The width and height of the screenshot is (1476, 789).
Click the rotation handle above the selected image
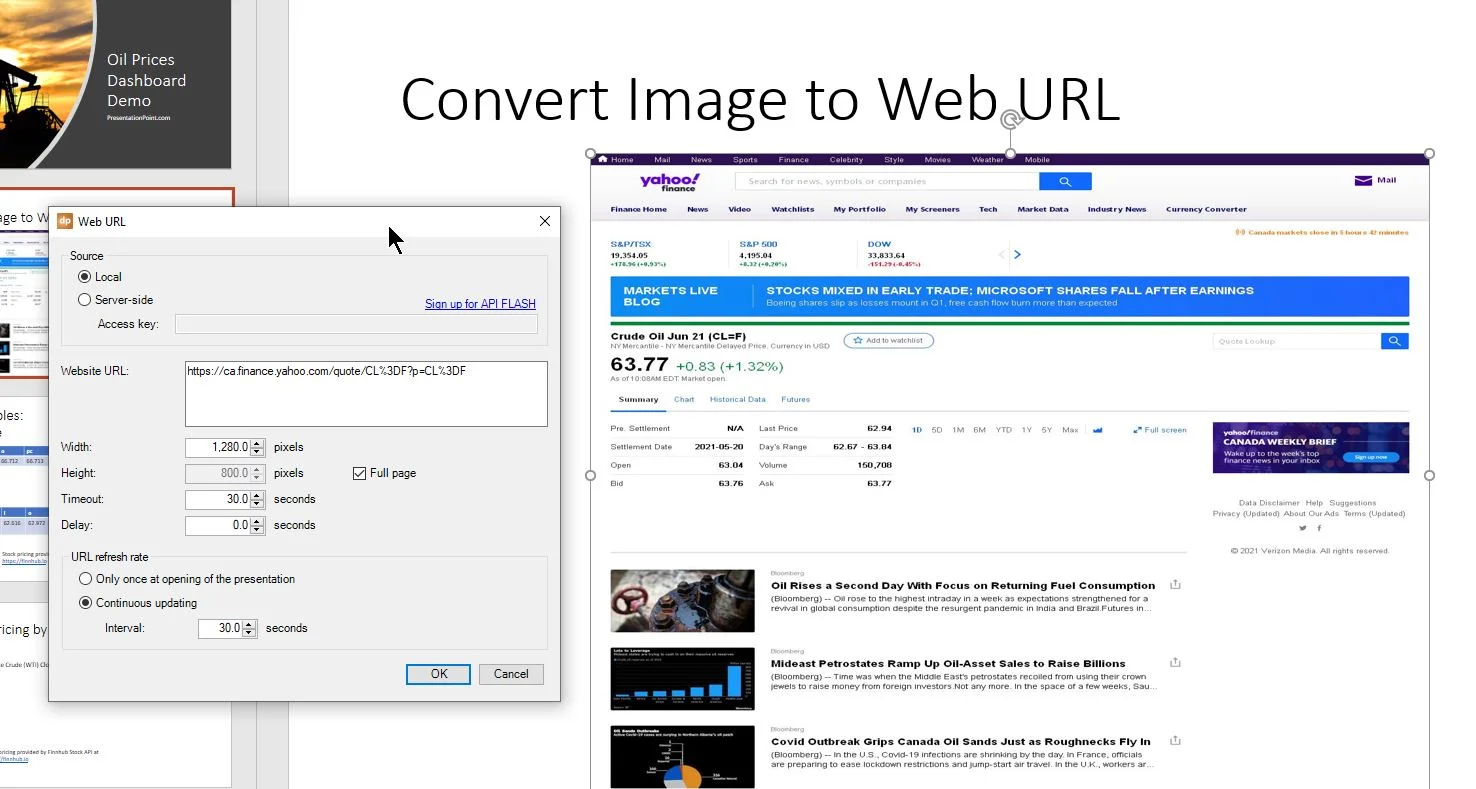click(1010, 120)
